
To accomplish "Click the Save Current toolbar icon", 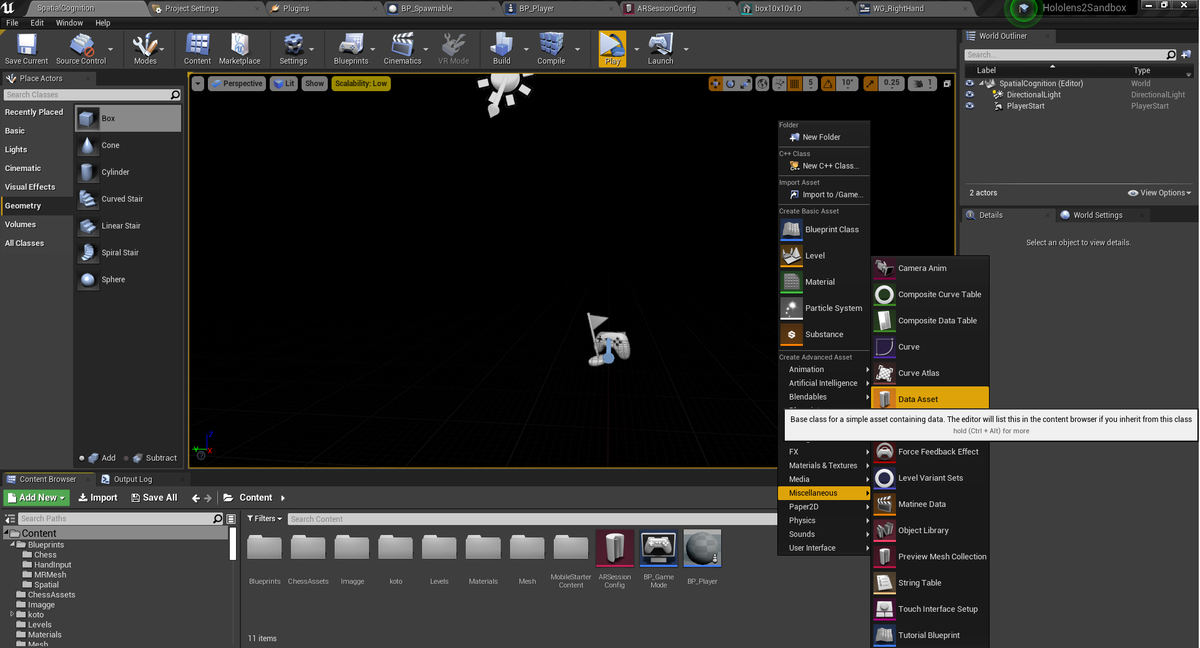I will click(26, 47).
